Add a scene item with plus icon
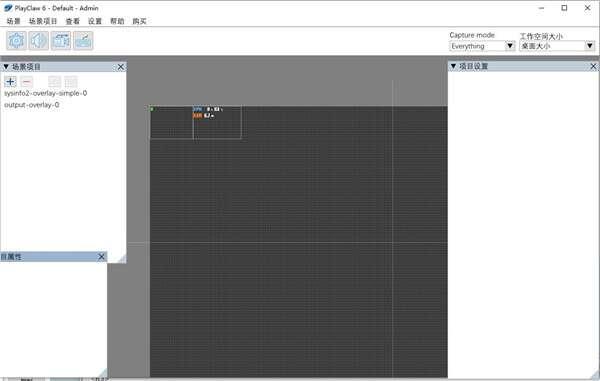Viewport: 600px width, 381px height. coord(10,81)
